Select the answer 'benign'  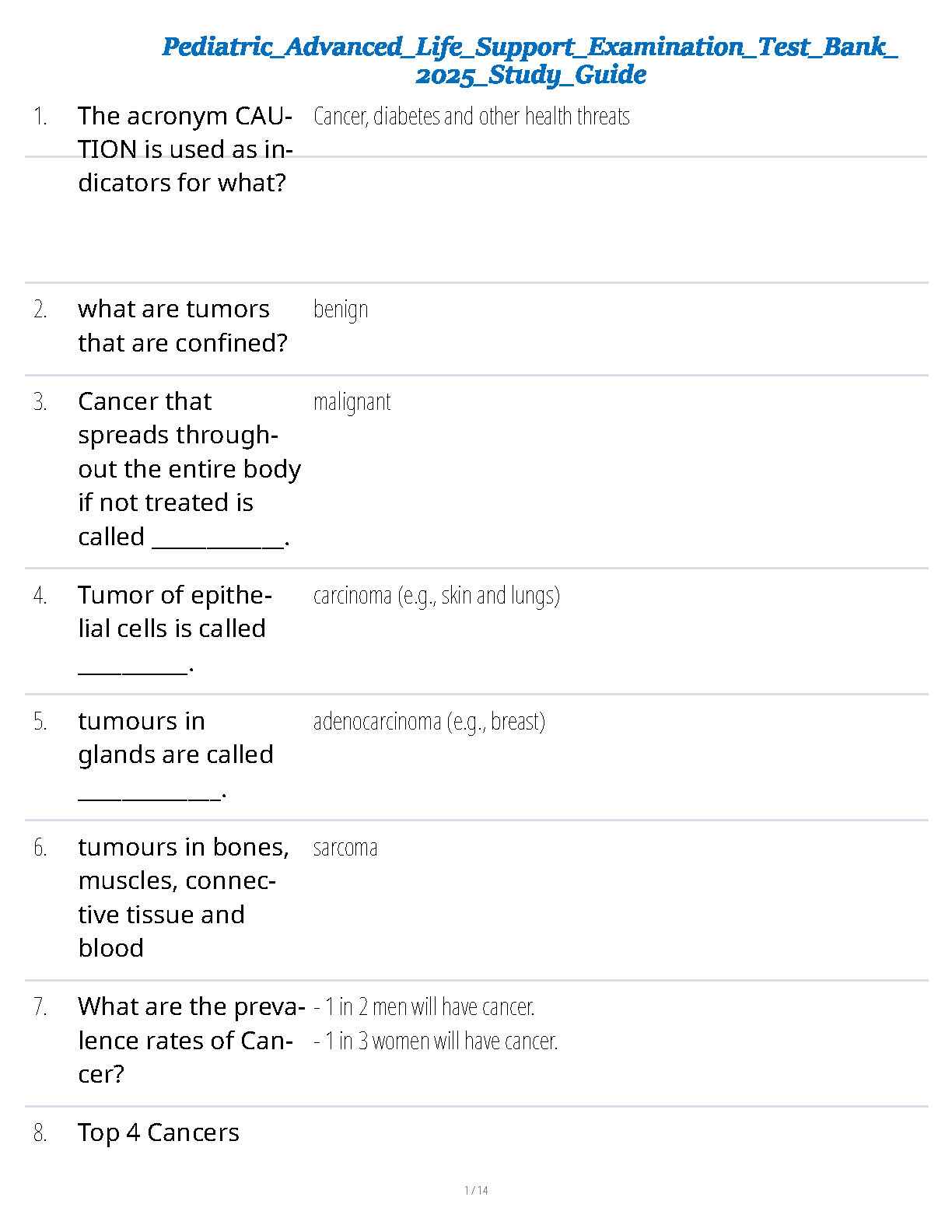(341, 310)
